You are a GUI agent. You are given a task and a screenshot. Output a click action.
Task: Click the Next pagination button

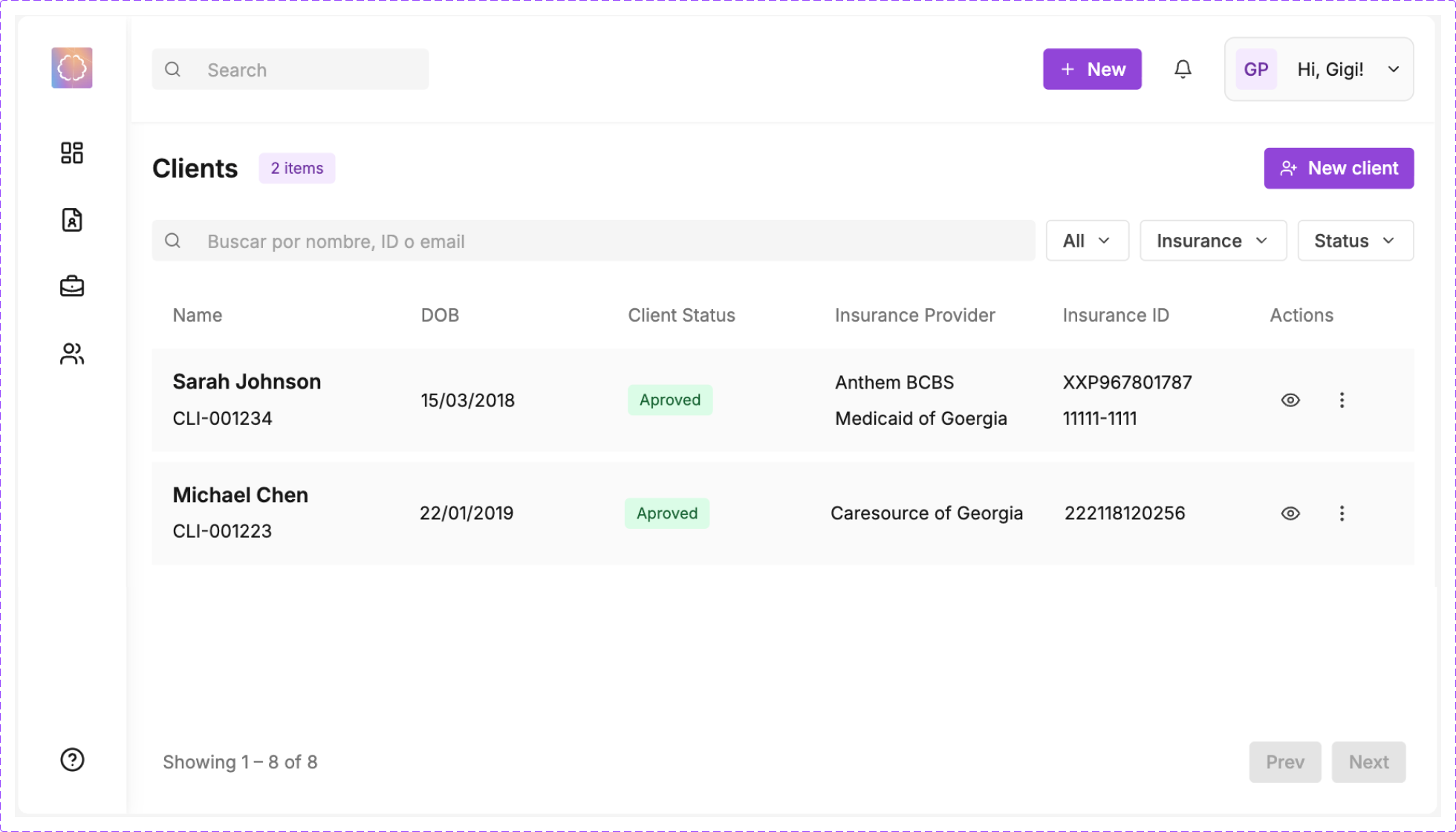1368,762
